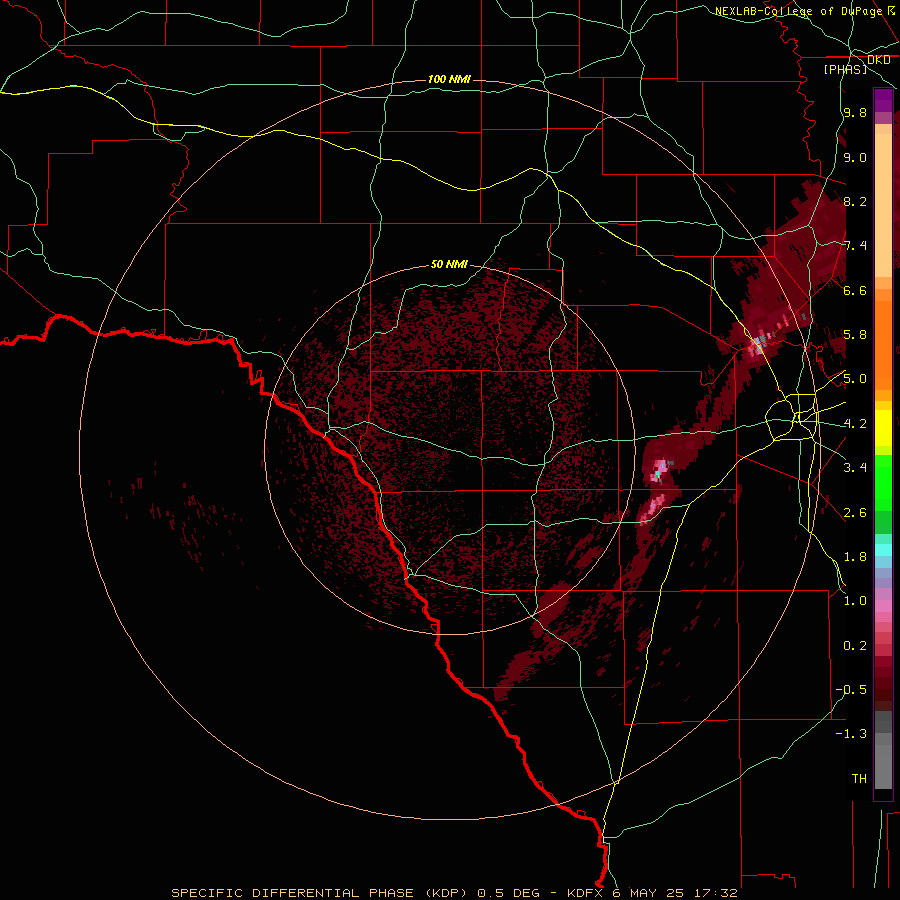Pick the bright green band on the color scale
This screenshot has height=900, width=900.
[883, 482]
